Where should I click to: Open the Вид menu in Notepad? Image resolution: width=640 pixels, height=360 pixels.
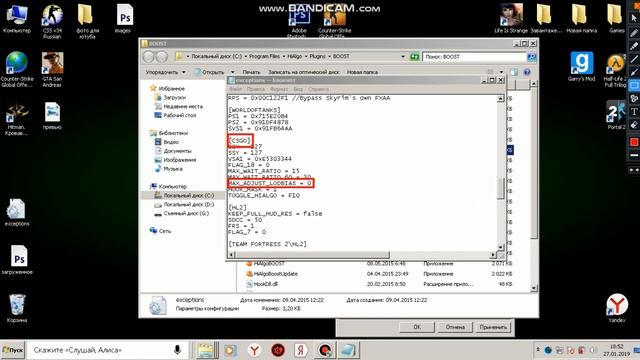tap(298, 89)
